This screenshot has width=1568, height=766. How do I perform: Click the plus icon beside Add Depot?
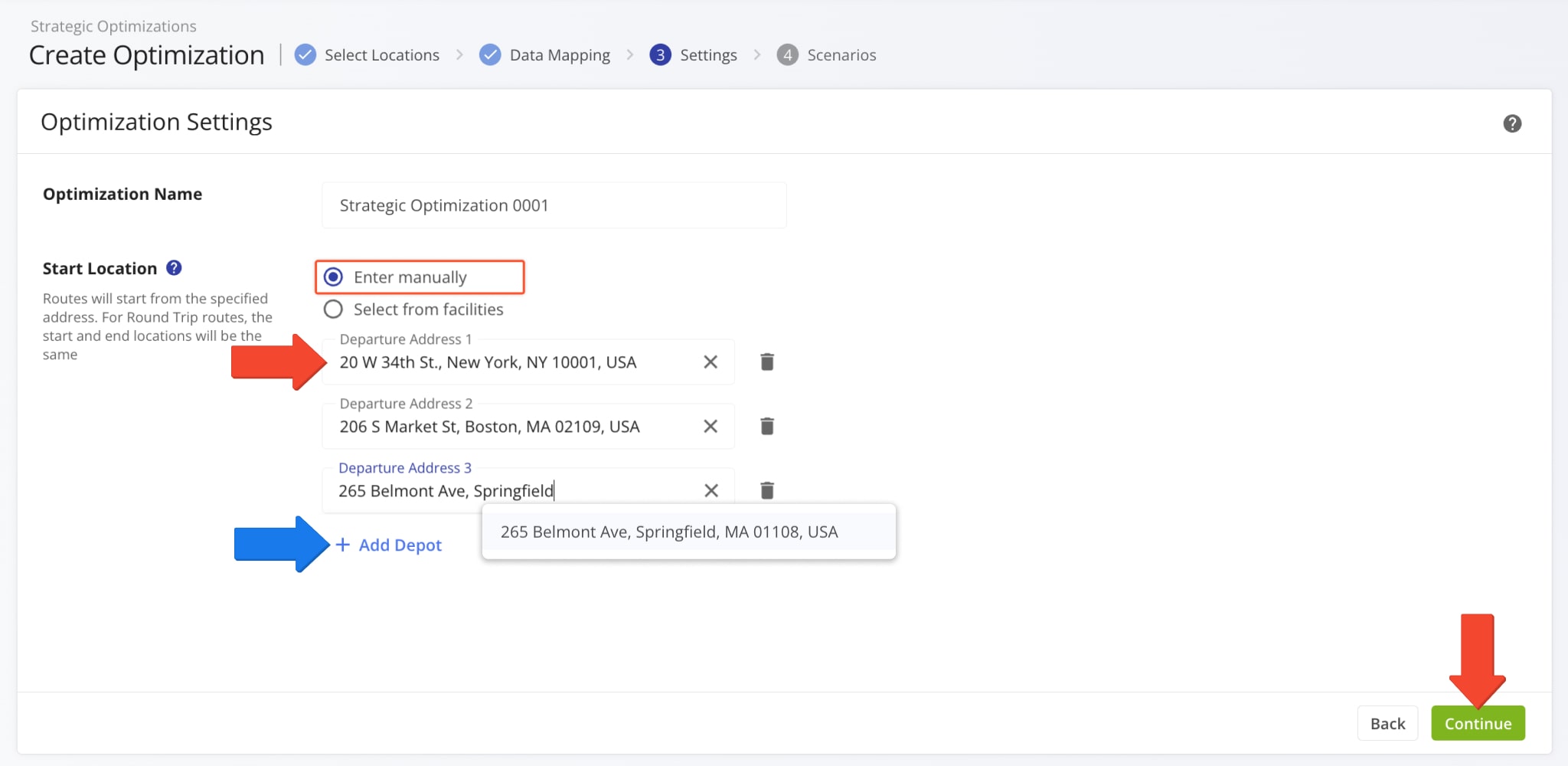click(343, 545)
